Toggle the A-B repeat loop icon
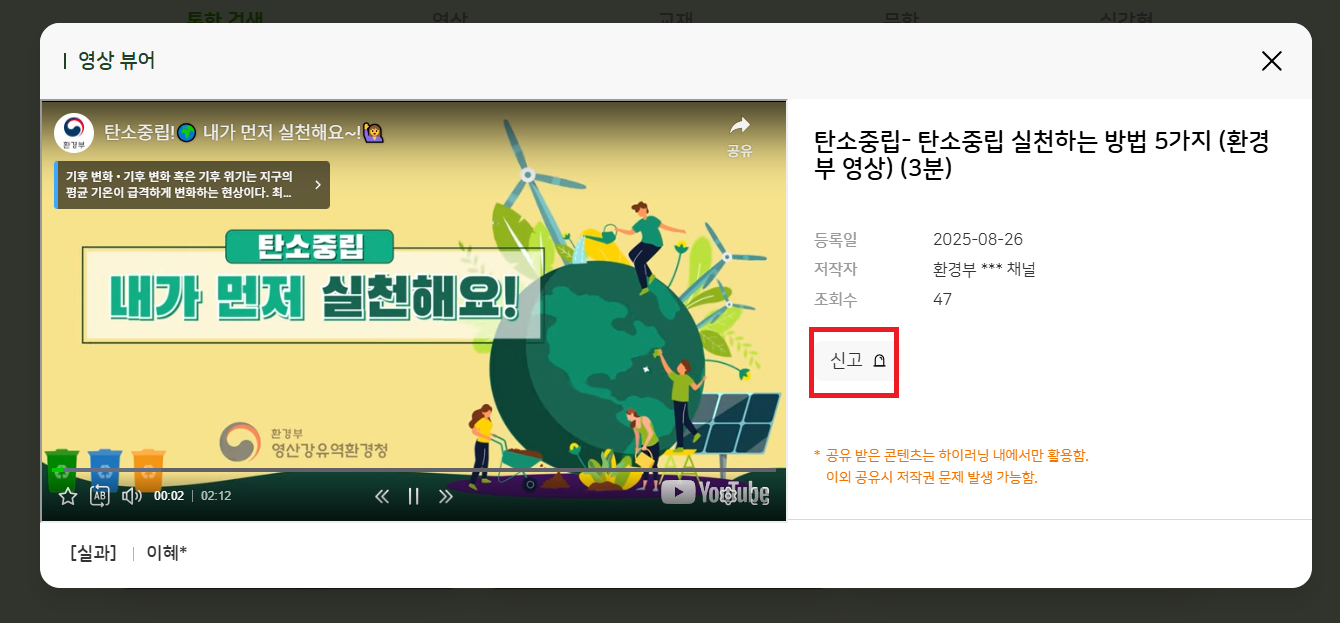This screenshot has width=1340, height=623. tap(100, 496)
